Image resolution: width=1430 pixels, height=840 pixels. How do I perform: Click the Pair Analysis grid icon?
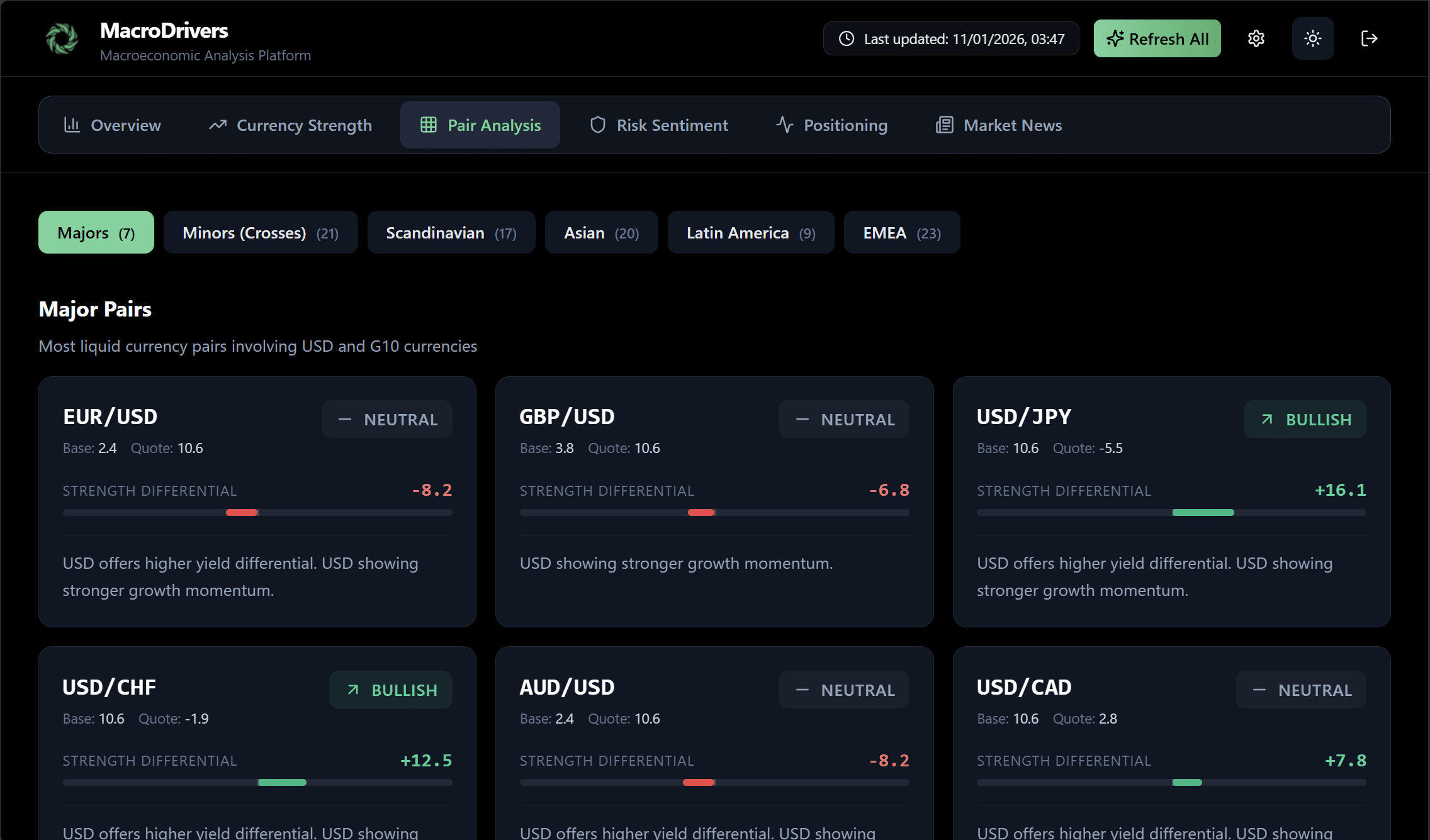[429, 125]
